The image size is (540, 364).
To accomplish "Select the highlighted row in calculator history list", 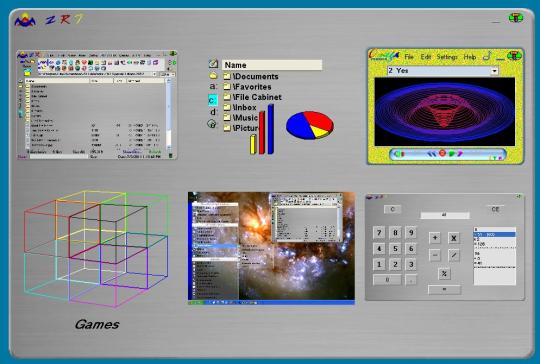I will pos(495,234).
